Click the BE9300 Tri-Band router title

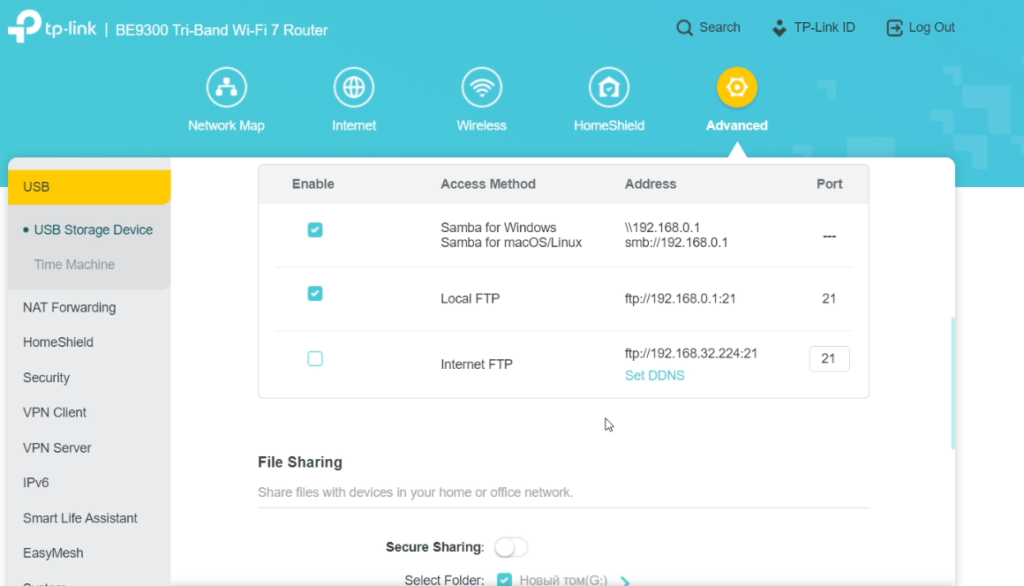click(221, 30)
